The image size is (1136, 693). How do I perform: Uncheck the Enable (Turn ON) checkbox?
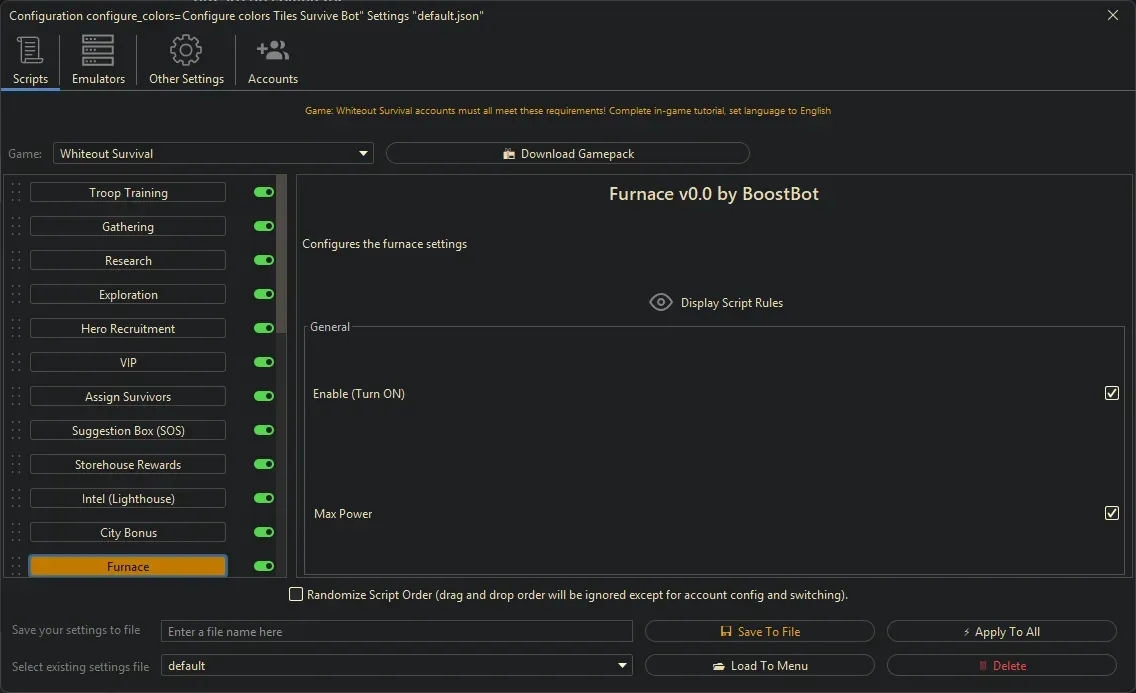(1111, 393)
